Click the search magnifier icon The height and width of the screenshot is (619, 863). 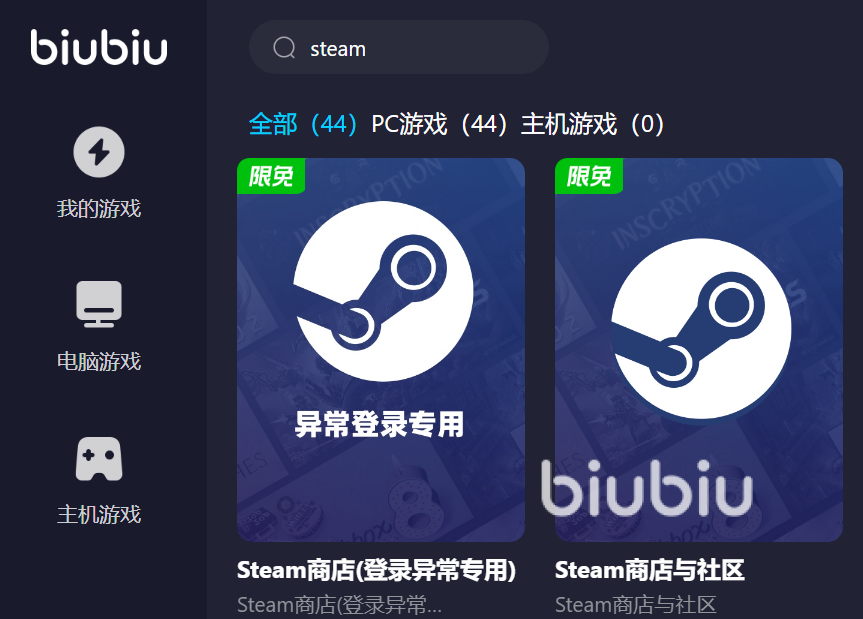coord(285,48)
